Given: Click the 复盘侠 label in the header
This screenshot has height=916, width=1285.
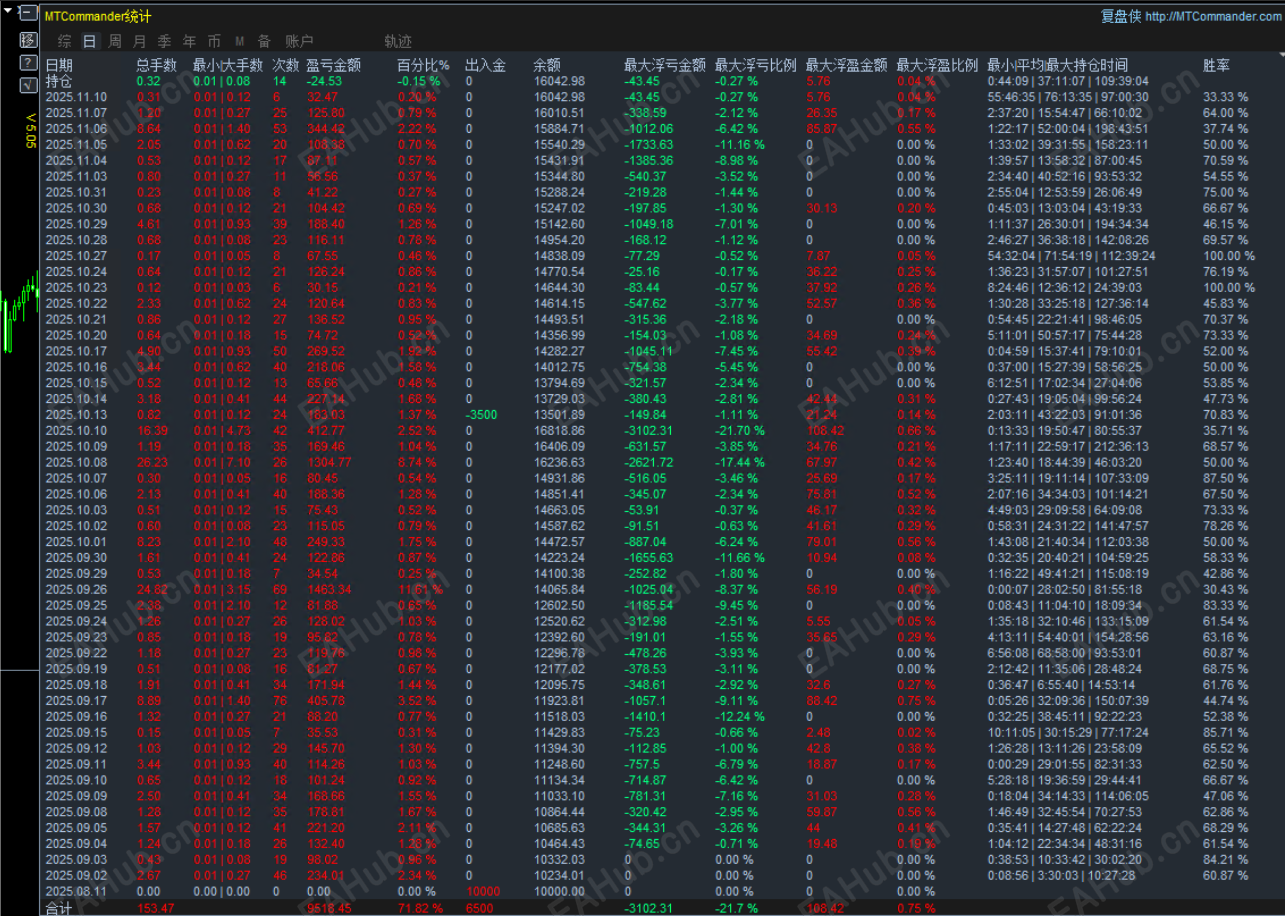Looking at the screenshot, I should tap(1121, 16).
